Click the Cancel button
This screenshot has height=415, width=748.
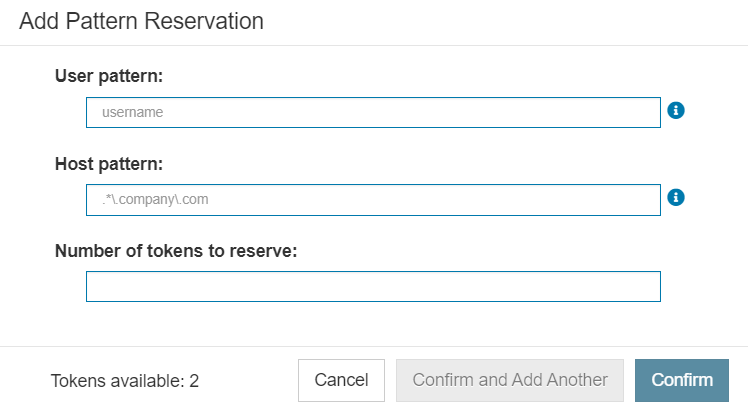pyautogui.click(x=341, y=380)
